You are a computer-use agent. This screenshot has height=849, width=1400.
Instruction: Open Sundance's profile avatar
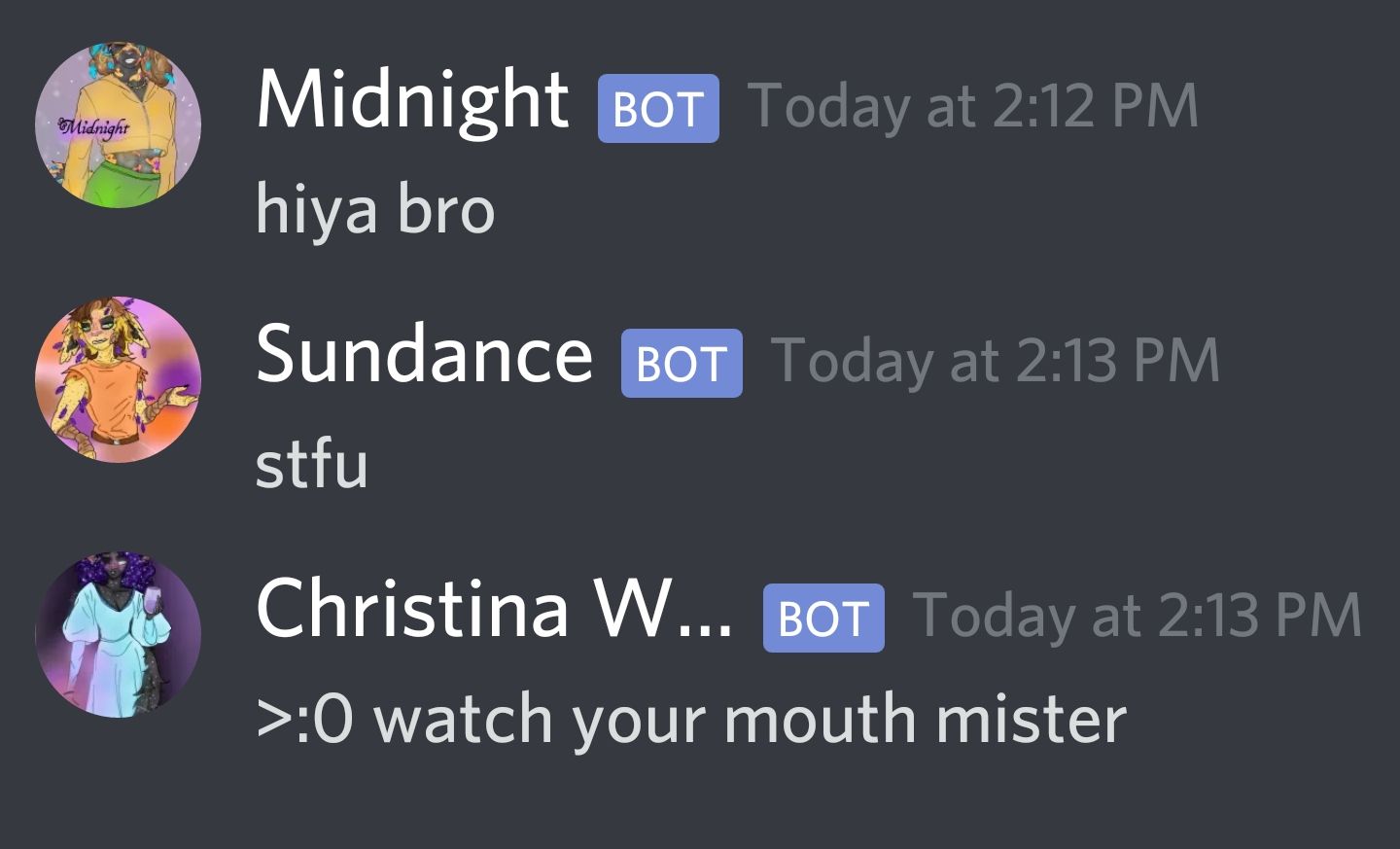[x=118, y=379]
